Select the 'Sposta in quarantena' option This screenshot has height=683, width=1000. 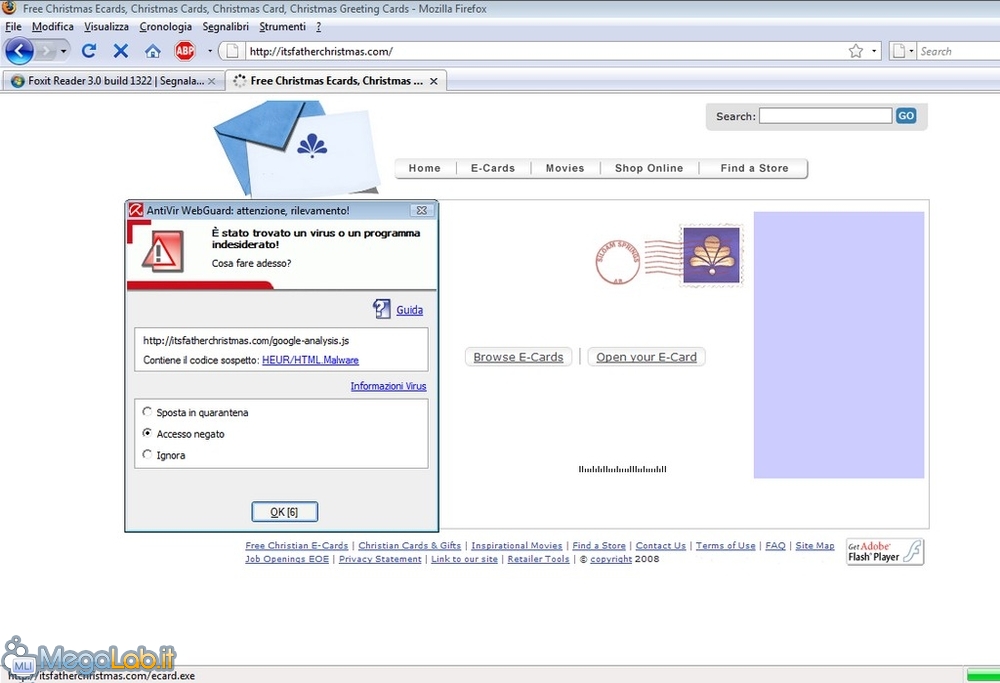point(148,412)
